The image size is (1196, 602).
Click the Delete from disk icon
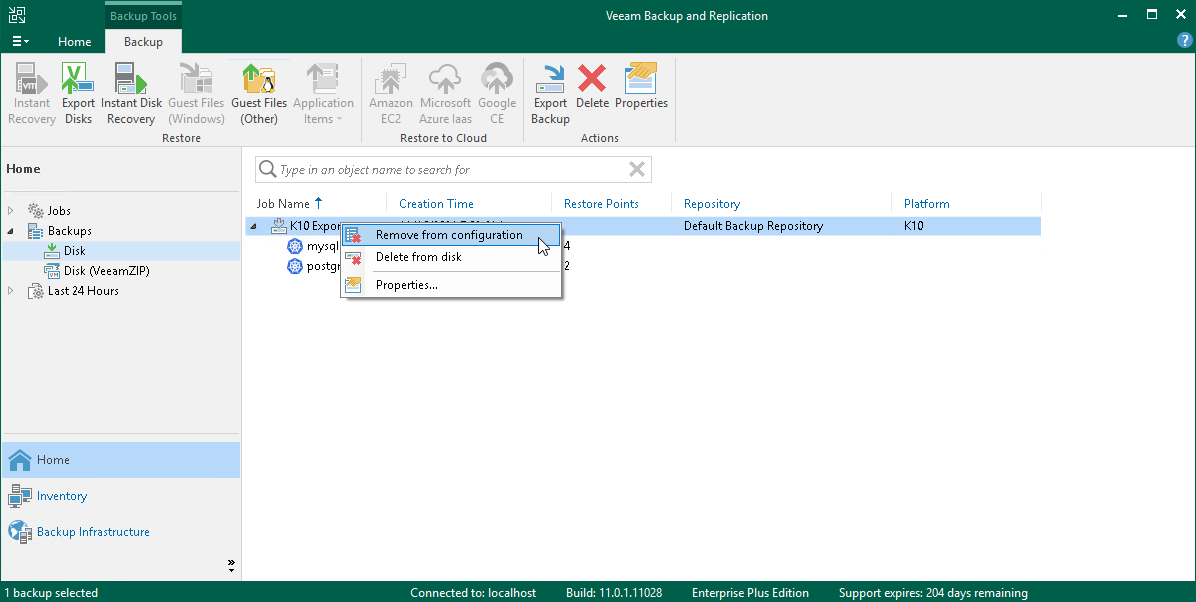353,257
